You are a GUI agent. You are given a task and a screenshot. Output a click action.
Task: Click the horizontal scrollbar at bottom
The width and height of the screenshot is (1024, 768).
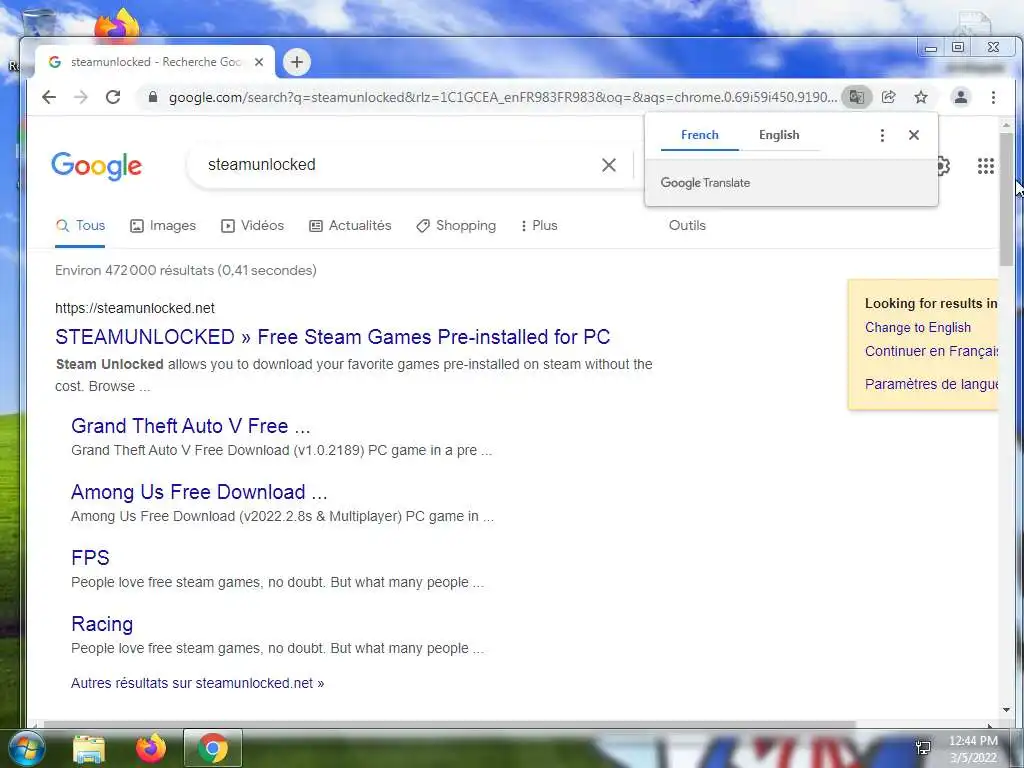pyautogui.click(x=449, y=724)
